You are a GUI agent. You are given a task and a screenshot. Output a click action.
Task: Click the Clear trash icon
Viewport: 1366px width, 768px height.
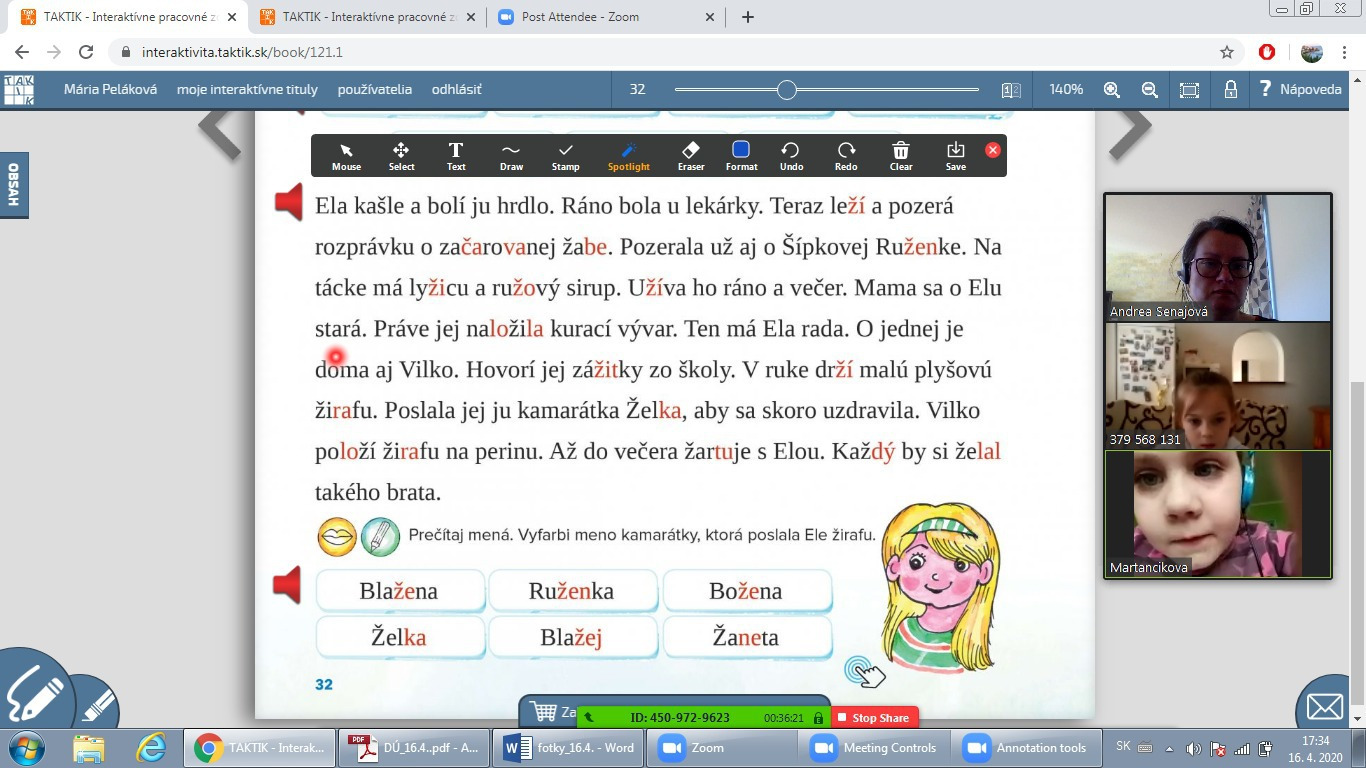[901, 155]
